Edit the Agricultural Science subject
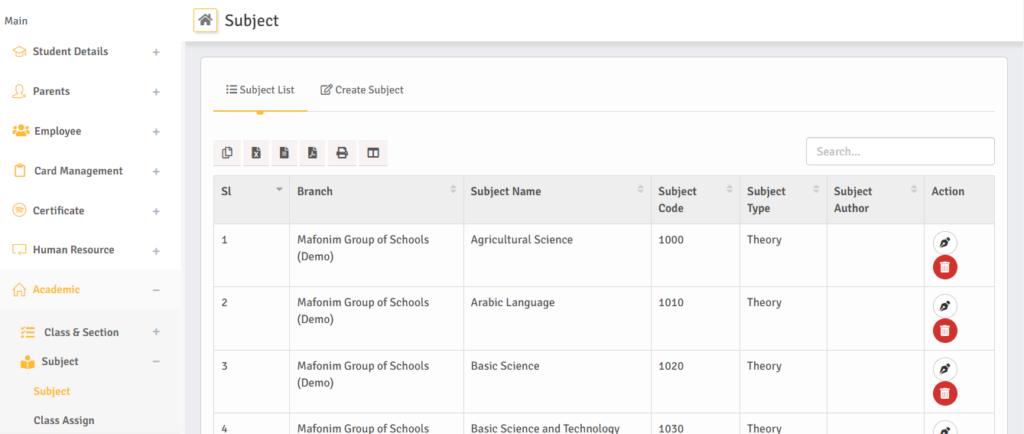The width and height of the screenshot is (1024, 434). [945, 243]
